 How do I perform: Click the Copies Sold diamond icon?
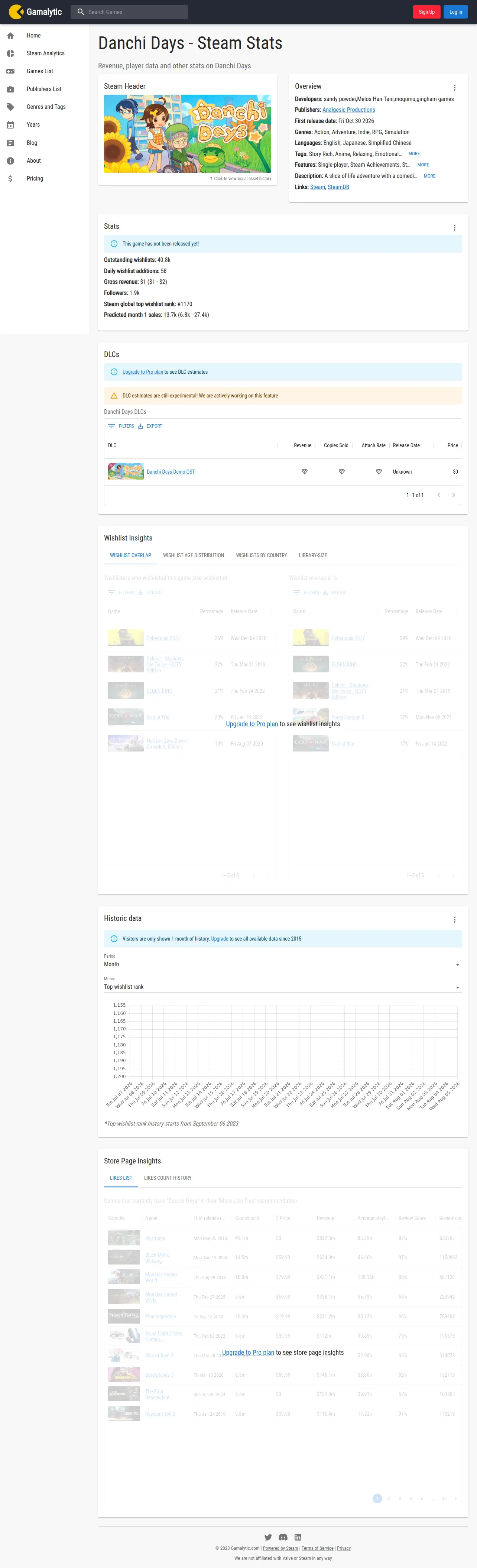point(342,472)
